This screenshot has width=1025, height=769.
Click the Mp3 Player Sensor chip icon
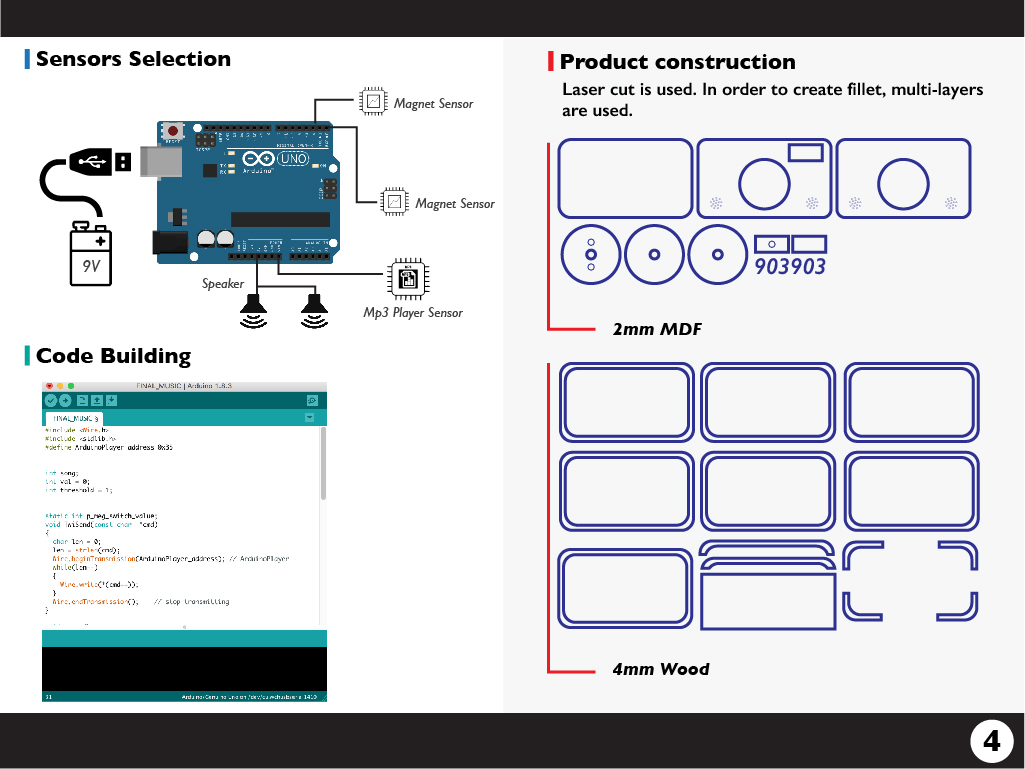click(407, 279)
